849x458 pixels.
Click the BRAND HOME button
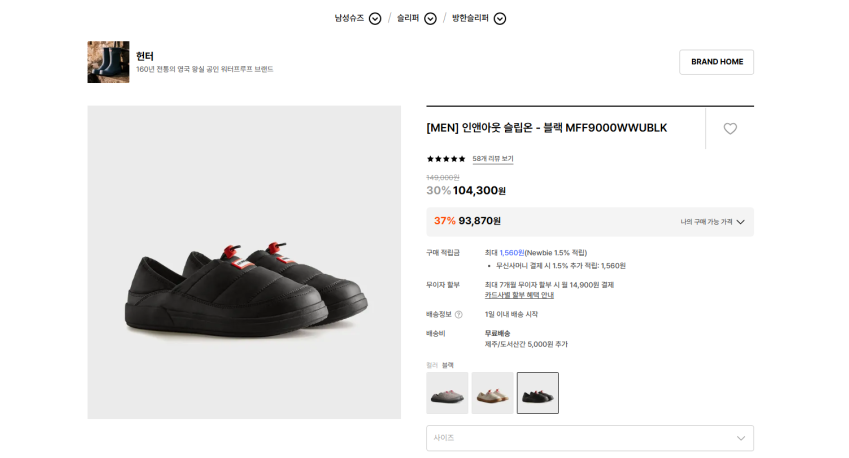coord(716,62)
